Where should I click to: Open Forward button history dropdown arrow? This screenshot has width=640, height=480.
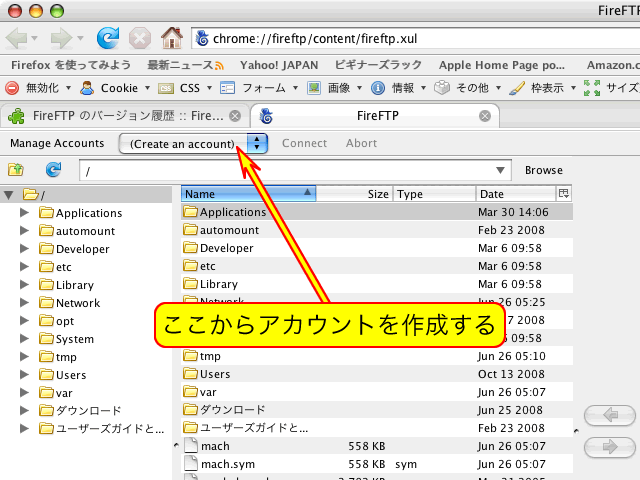tap(80, 38)
